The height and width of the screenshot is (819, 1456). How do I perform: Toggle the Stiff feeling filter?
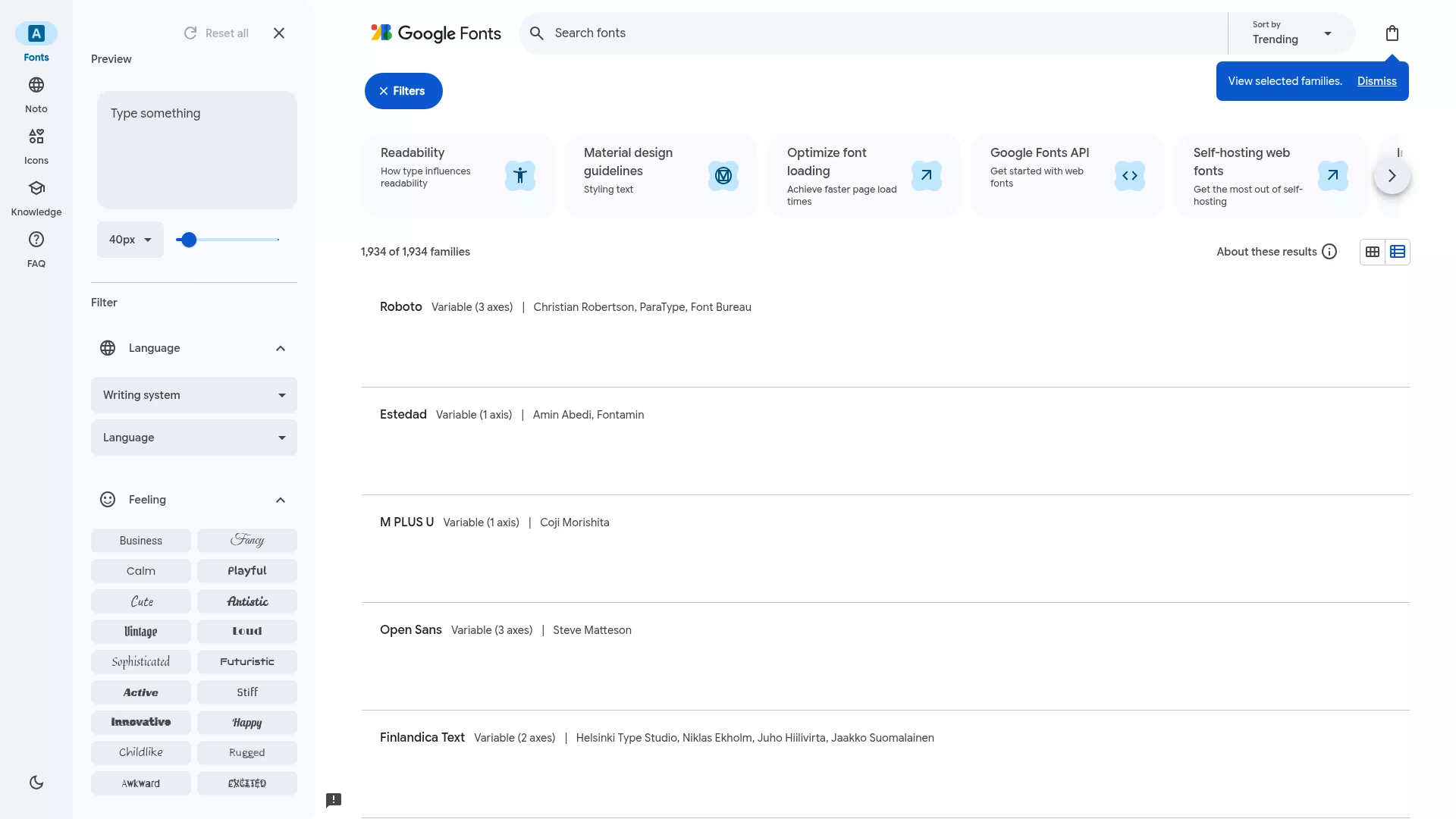pos(247,692)
